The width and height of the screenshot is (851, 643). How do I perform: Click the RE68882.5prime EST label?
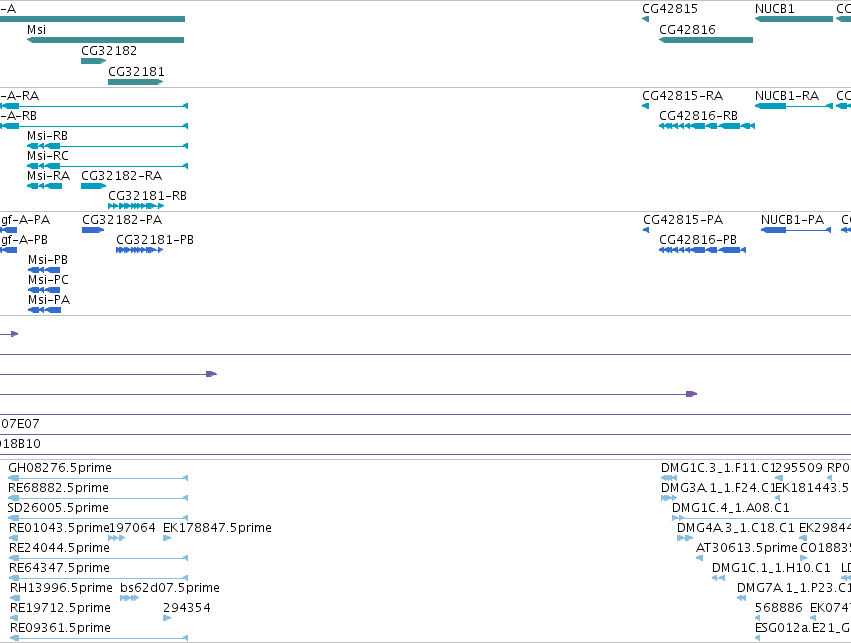coord(58,488)
